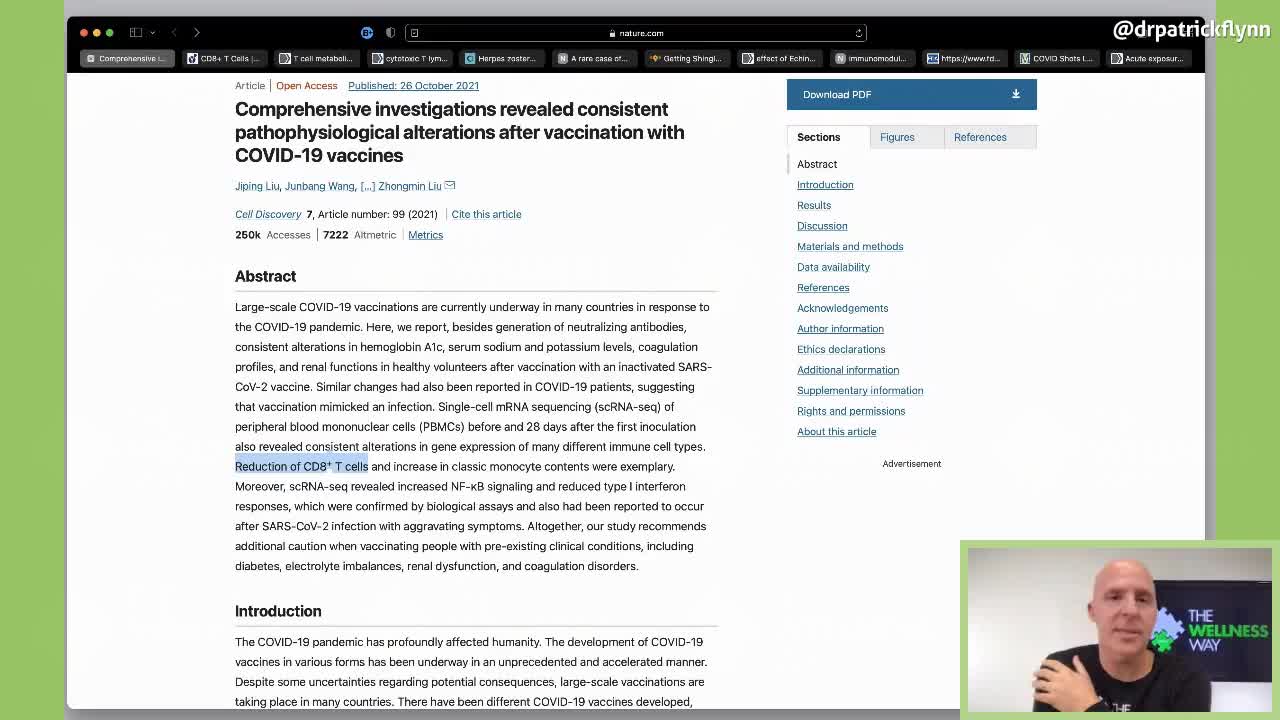Image resolution: width=1280 pixels, height=720 pixels.
Task: Go back with the back arrow
Action: 174,33
